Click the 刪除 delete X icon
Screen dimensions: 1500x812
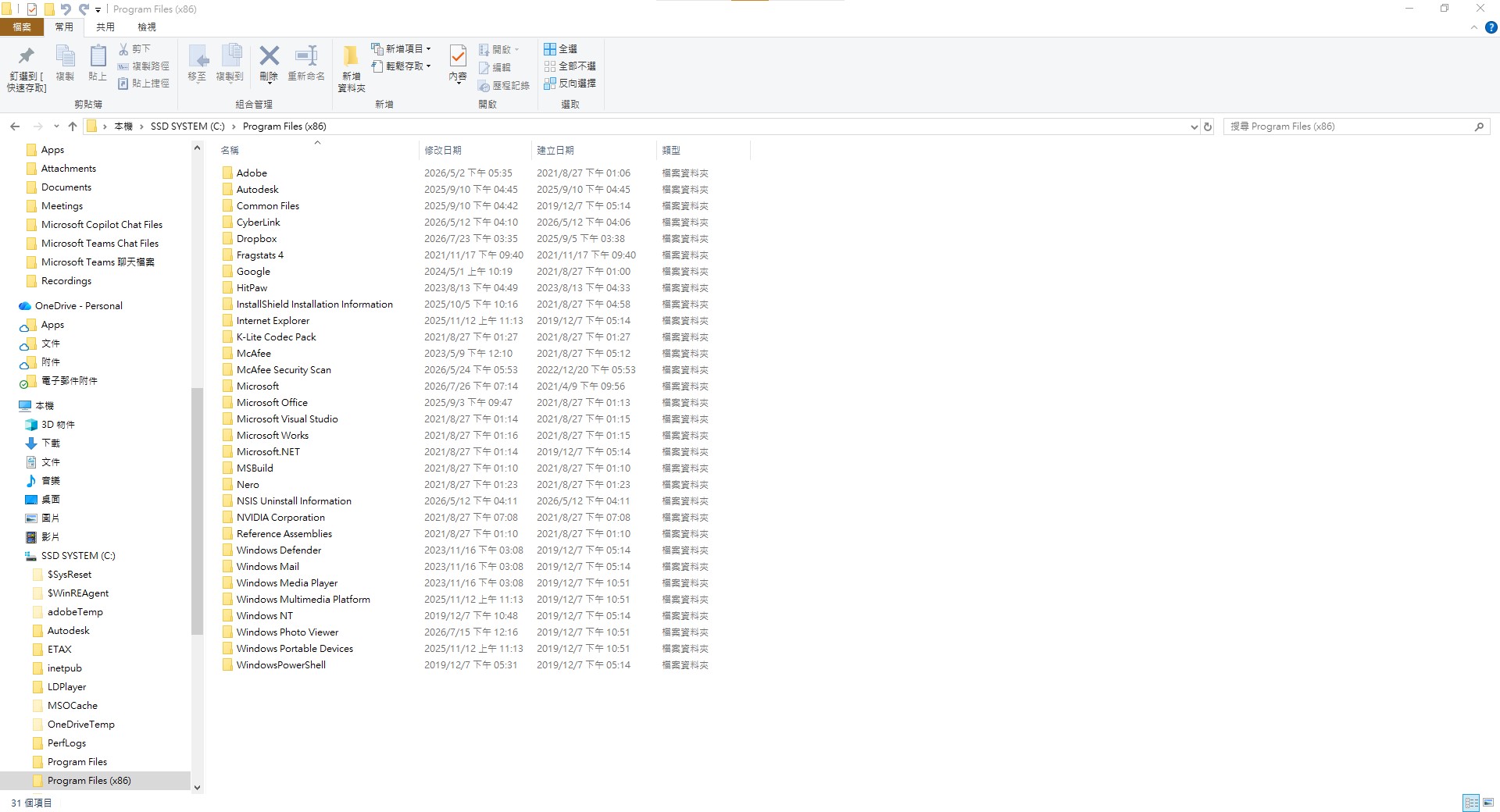(269, 56)
